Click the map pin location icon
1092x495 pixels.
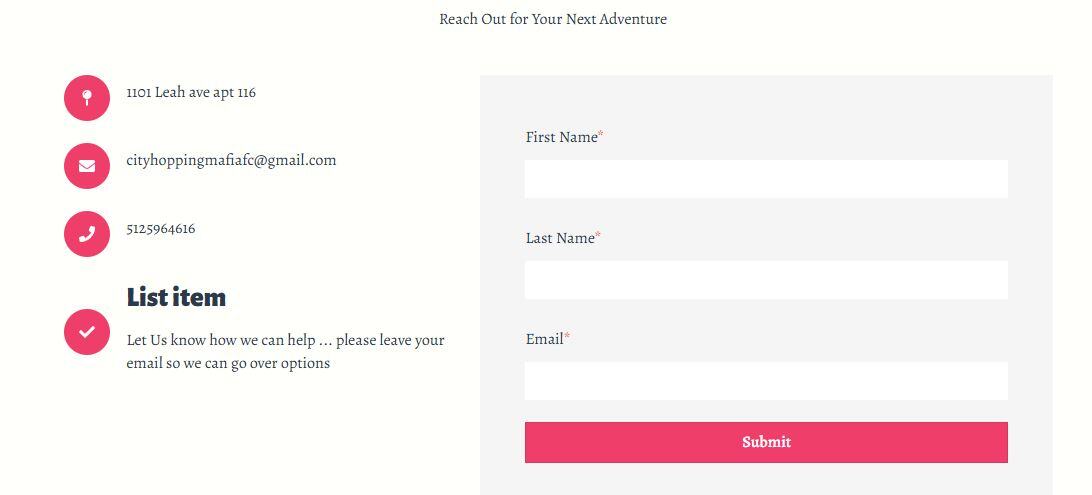(x=87, y=98)
